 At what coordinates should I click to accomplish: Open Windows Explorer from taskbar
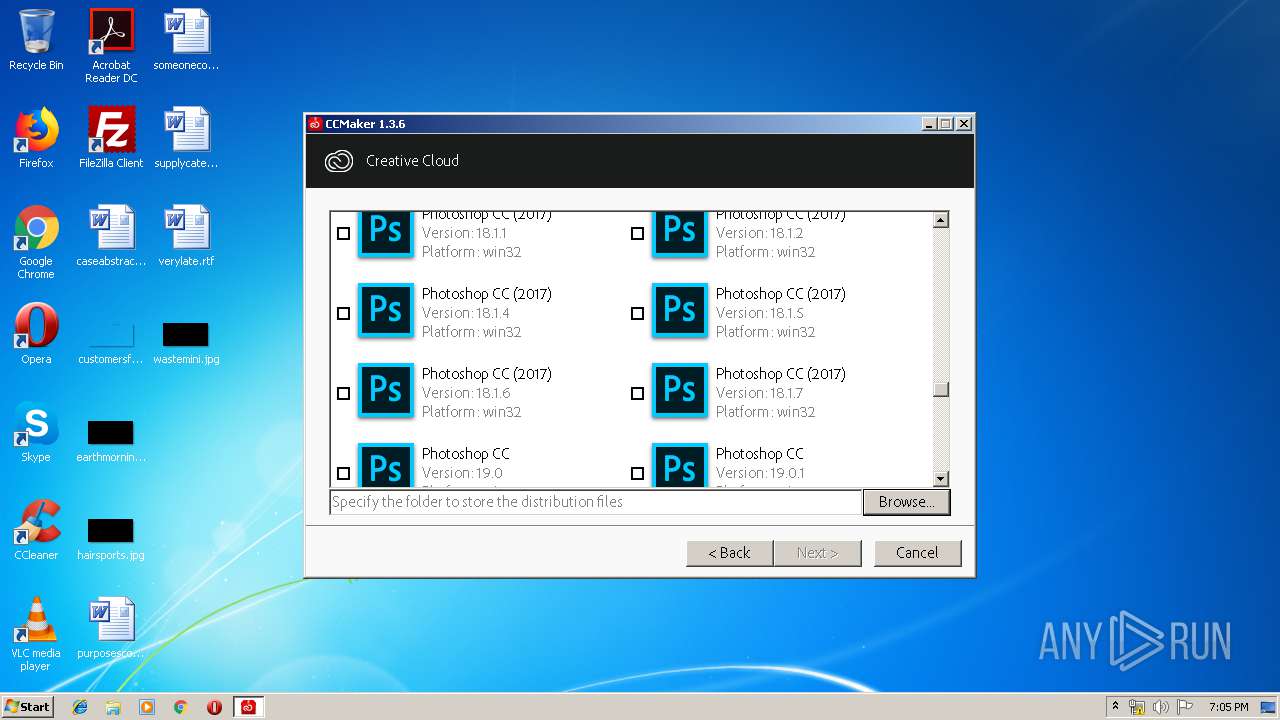[113, 707]
